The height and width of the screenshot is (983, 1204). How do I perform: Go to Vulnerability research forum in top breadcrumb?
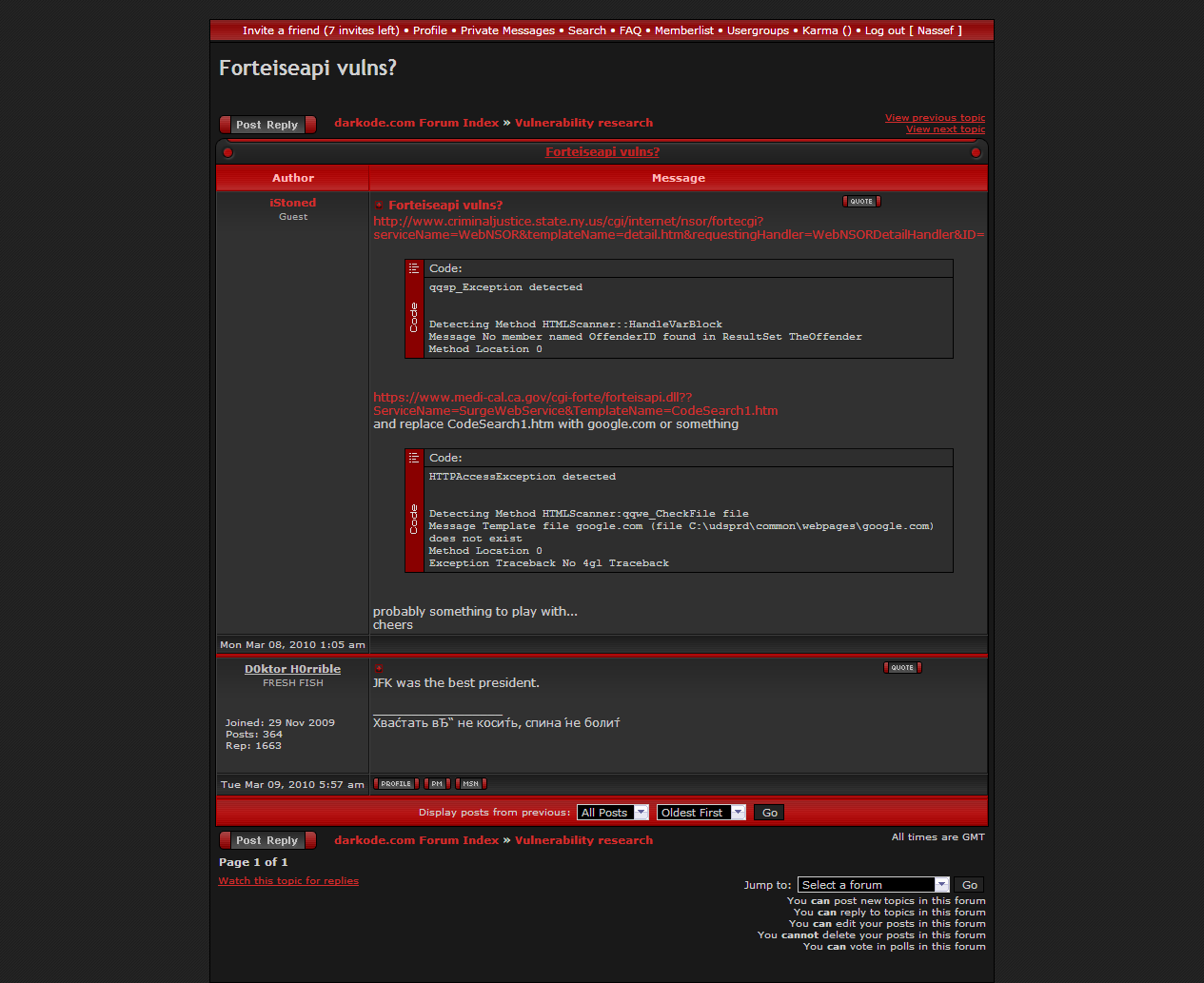tap(583, 123)
